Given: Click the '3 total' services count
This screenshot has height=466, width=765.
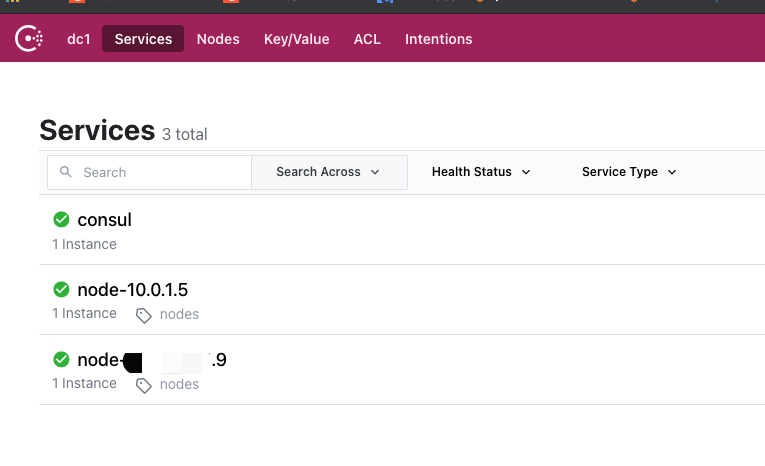Looking at the screenshot, I should click(184, 134).
